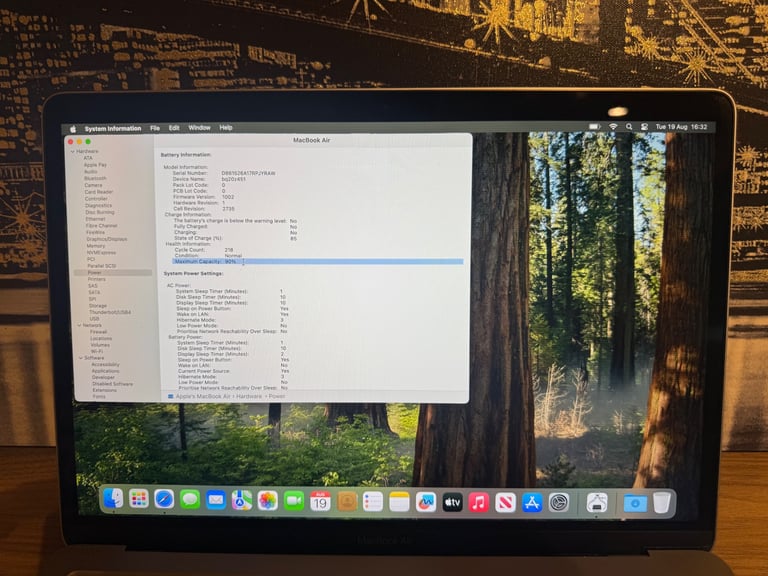
Task: Open Contacts from the Dock
Action: pos(347,502)
